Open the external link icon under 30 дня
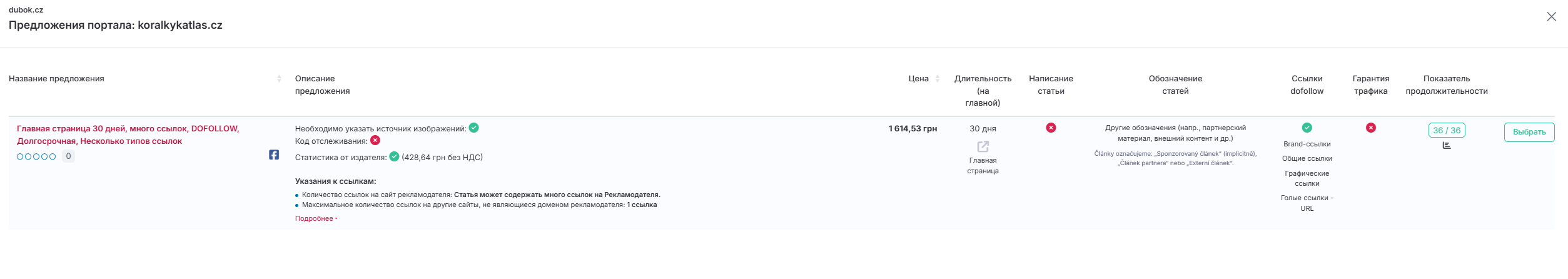This screenshot has width=1568, height=279. (983, 146)
